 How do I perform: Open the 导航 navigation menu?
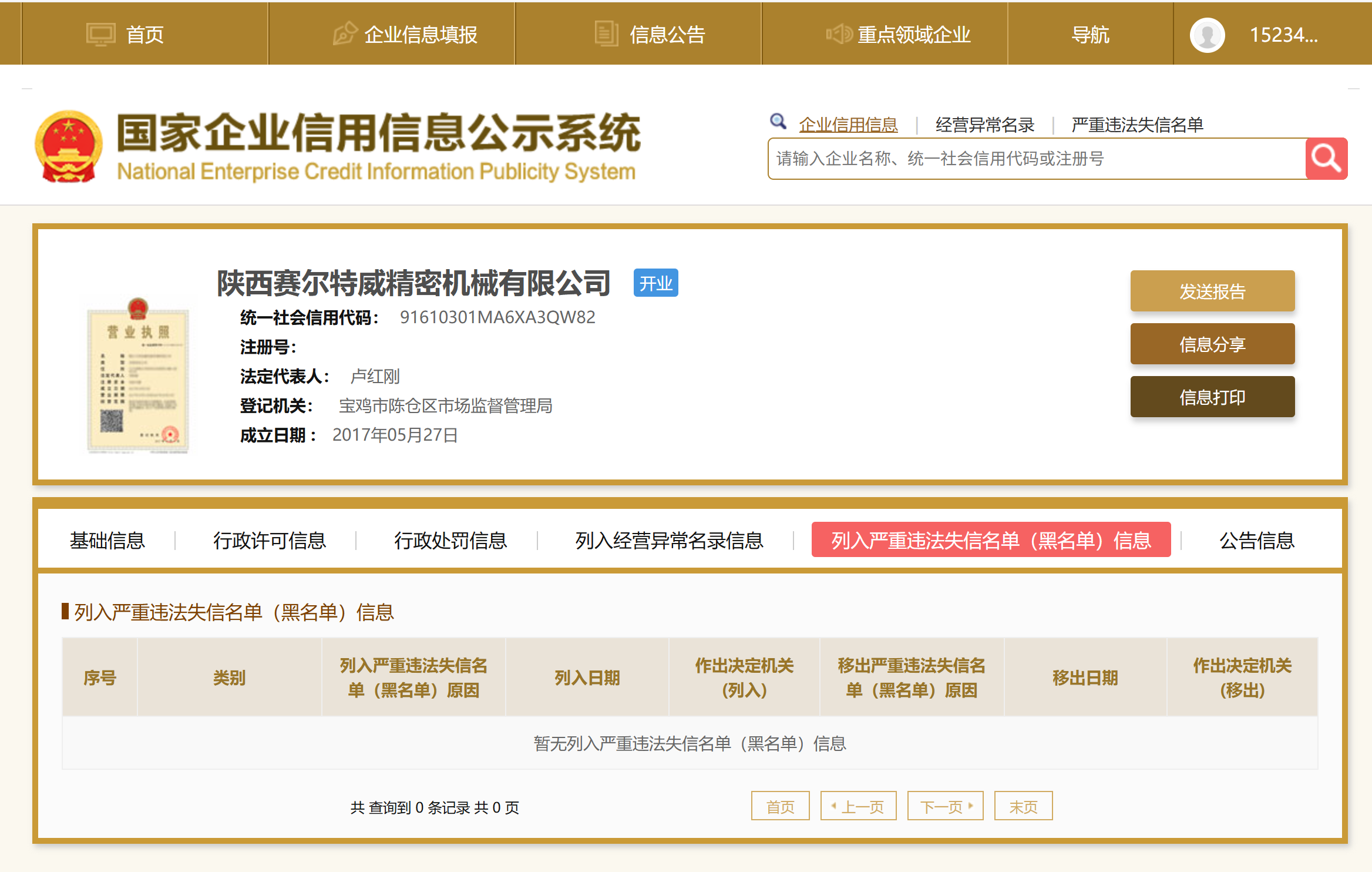(x=1090, y=35)
